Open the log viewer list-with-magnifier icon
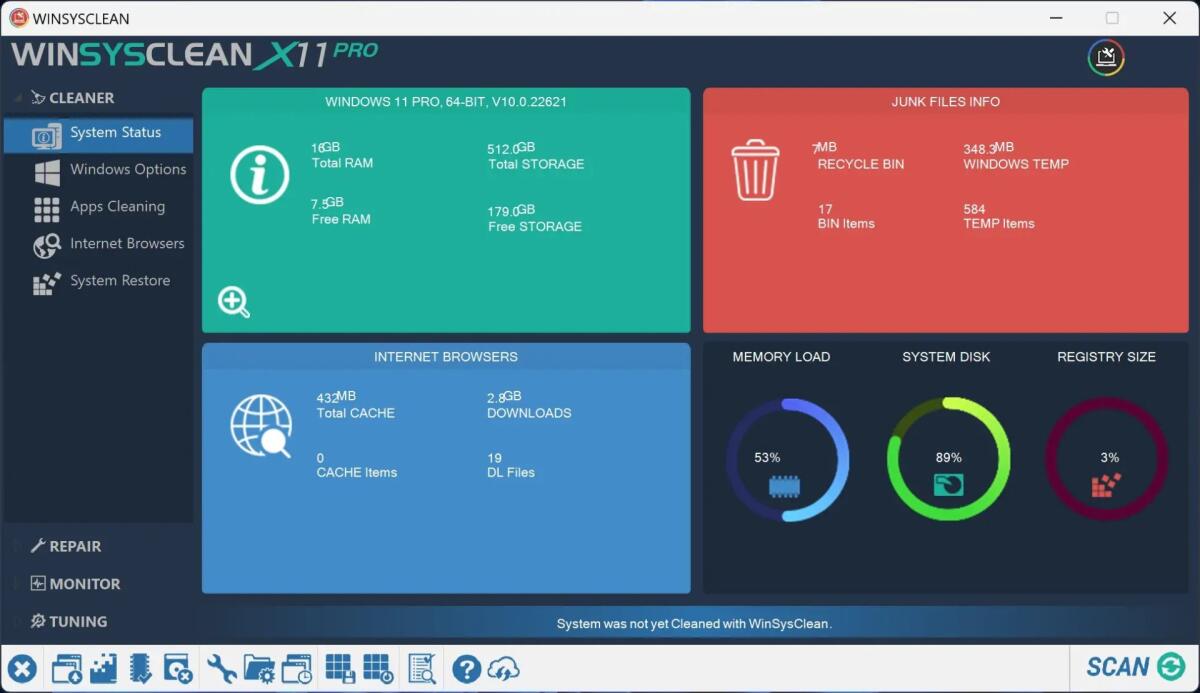 point(421,668)
